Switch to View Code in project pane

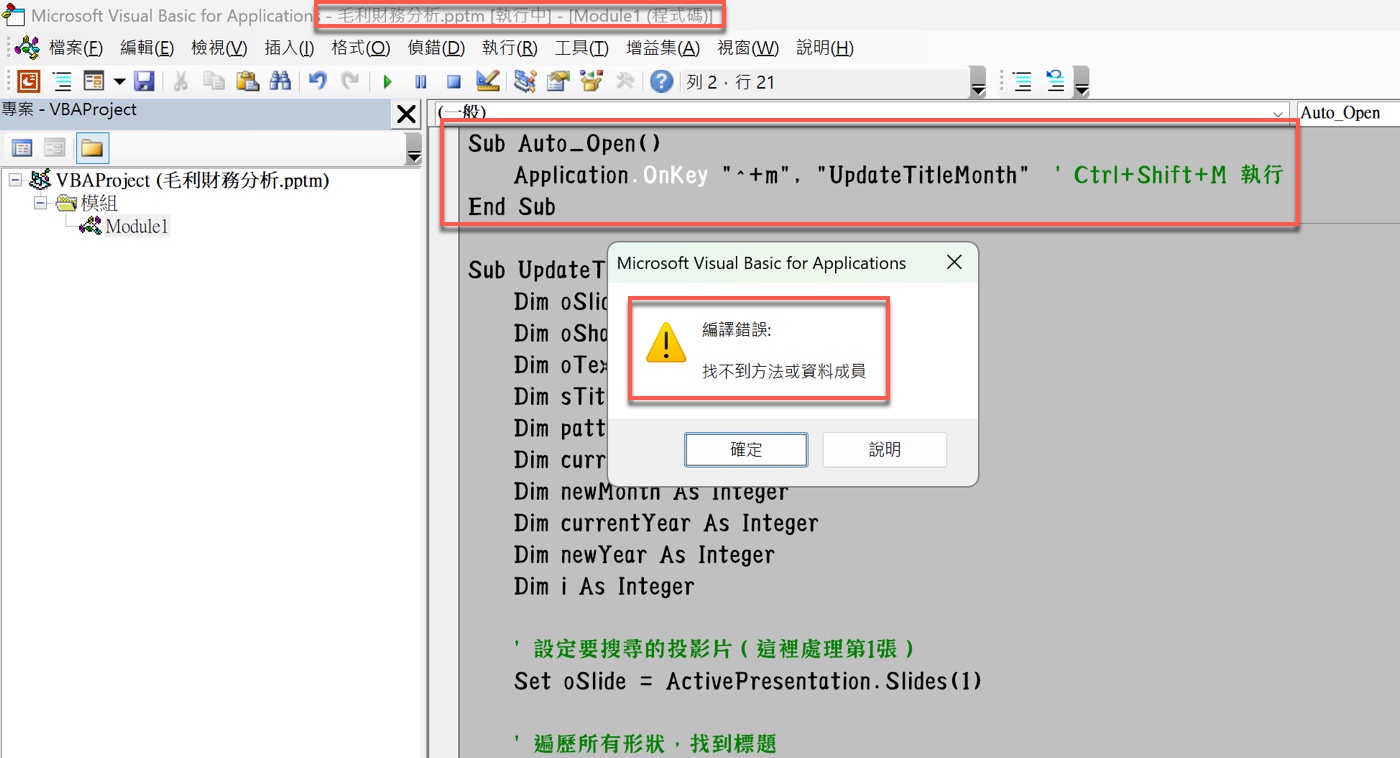[x=22, y=148]
